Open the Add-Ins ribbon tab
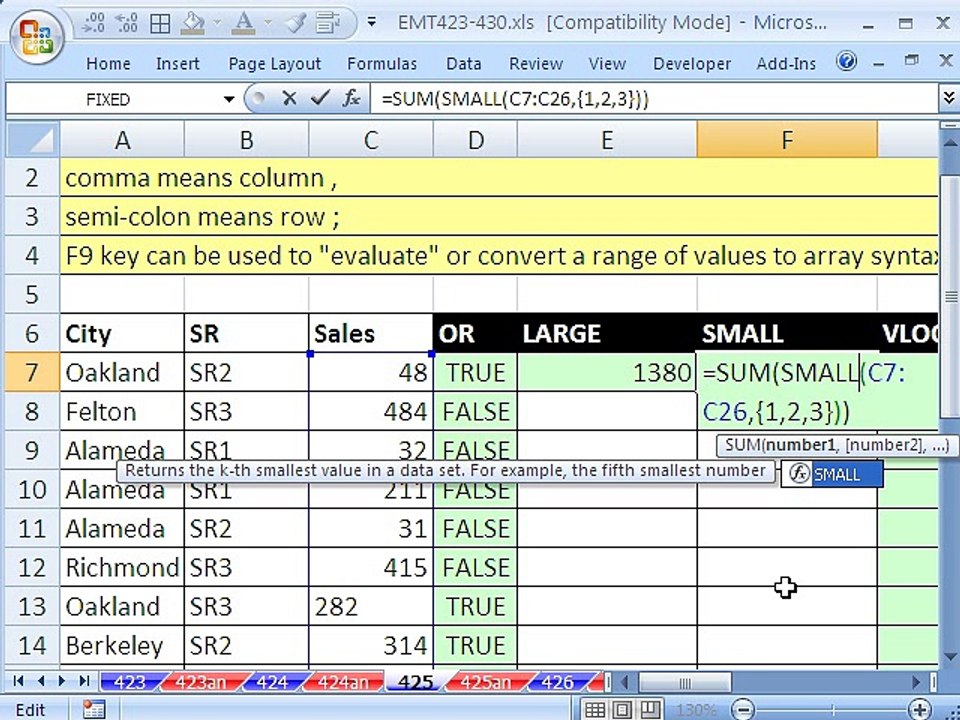960x720 pixels. [786, 64]
